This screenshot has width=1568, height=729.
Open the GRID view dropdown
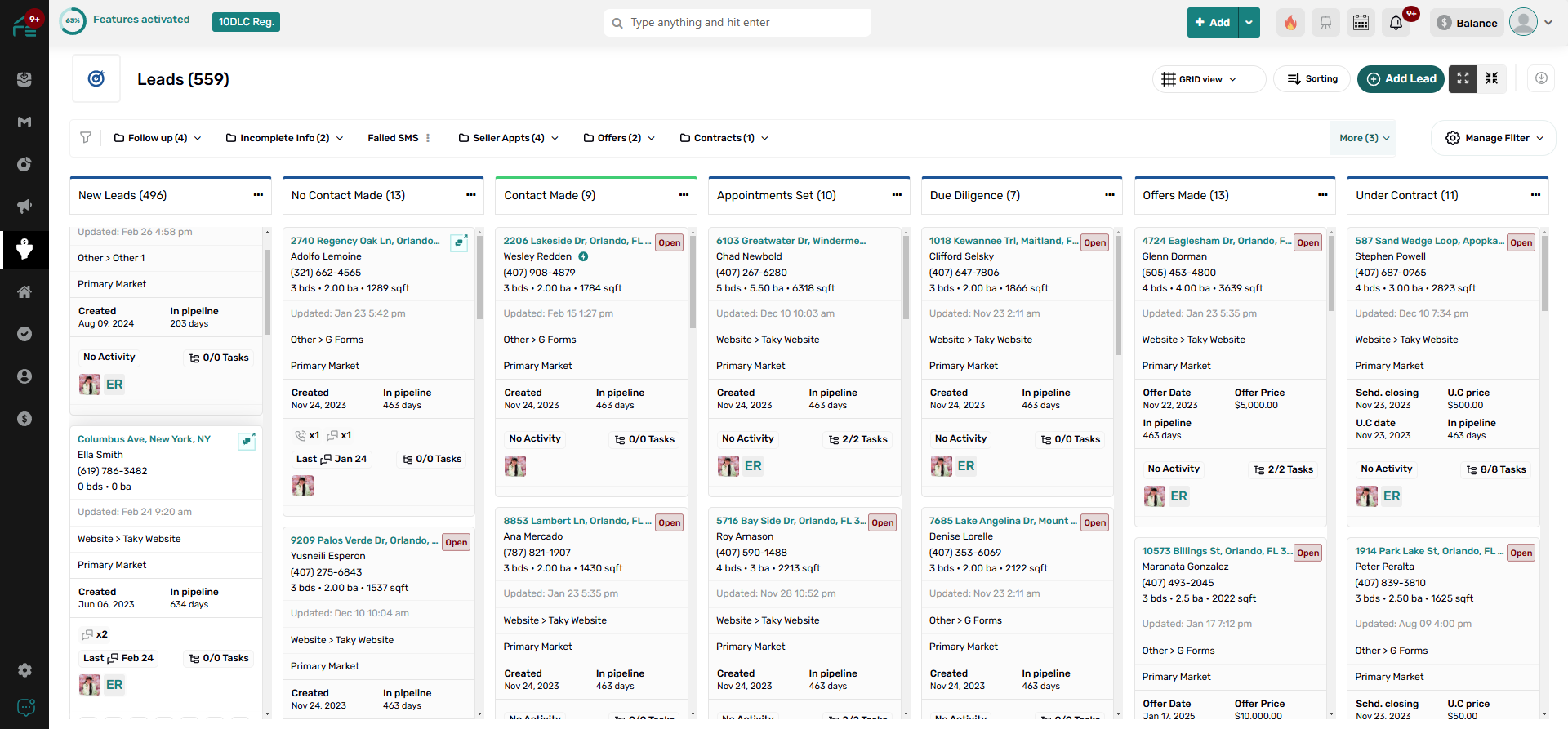[x=1199, y=79]
